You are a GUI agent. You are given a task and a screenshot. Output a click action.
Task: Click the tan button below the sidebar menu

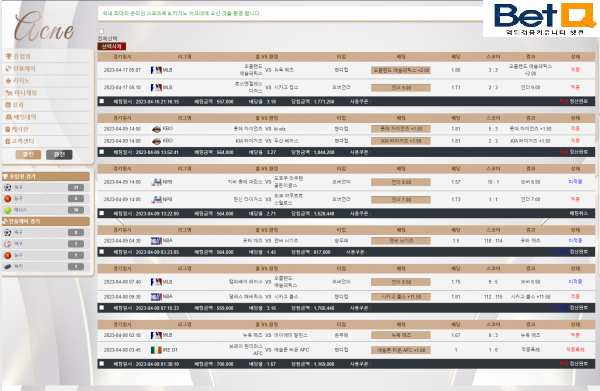click(x=28, y=155)
